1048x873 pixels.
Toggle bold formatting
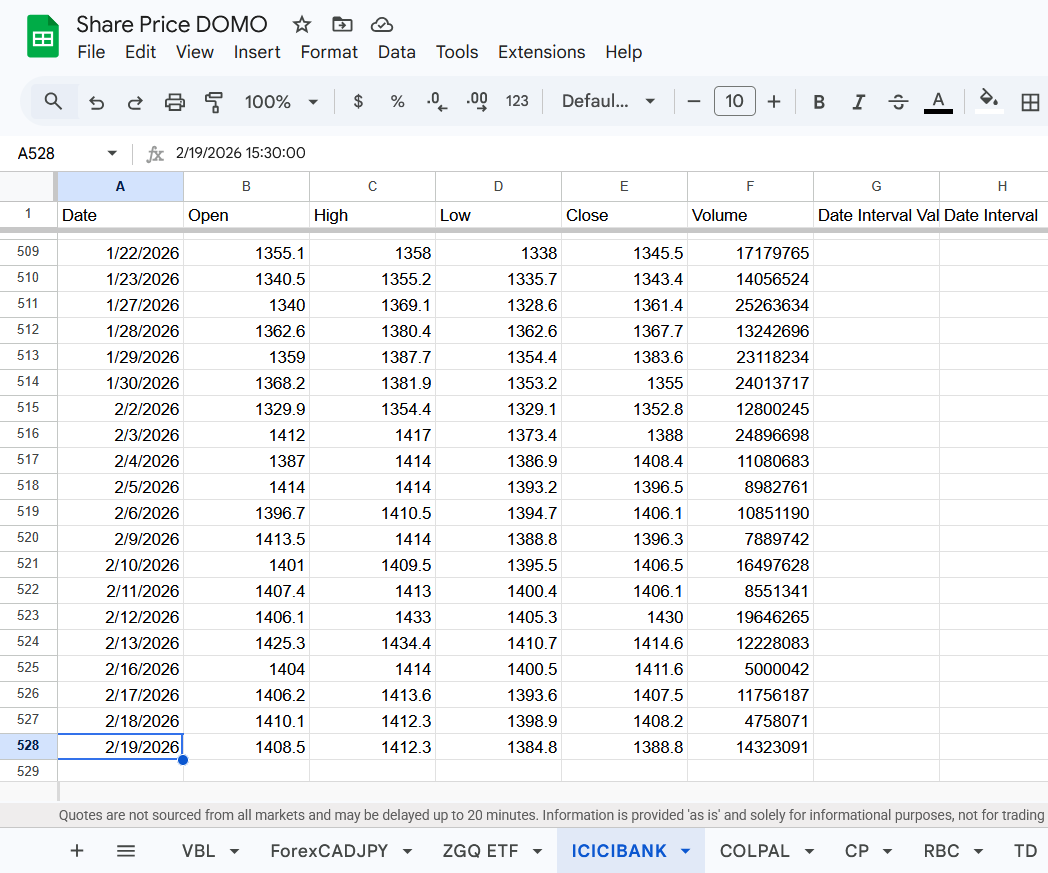coord(819,102)
